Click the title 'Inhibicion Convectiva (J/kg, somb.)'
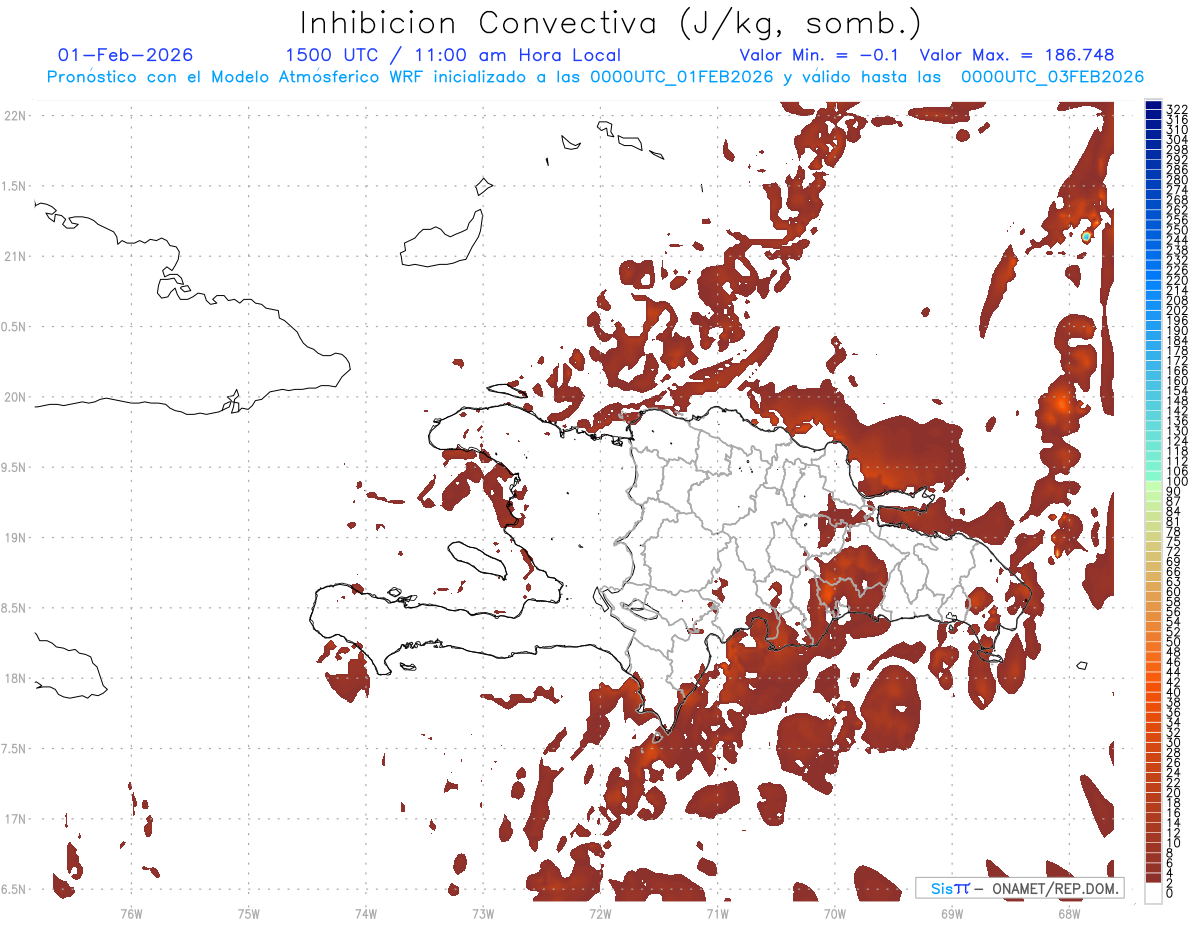 coord(611,23)
